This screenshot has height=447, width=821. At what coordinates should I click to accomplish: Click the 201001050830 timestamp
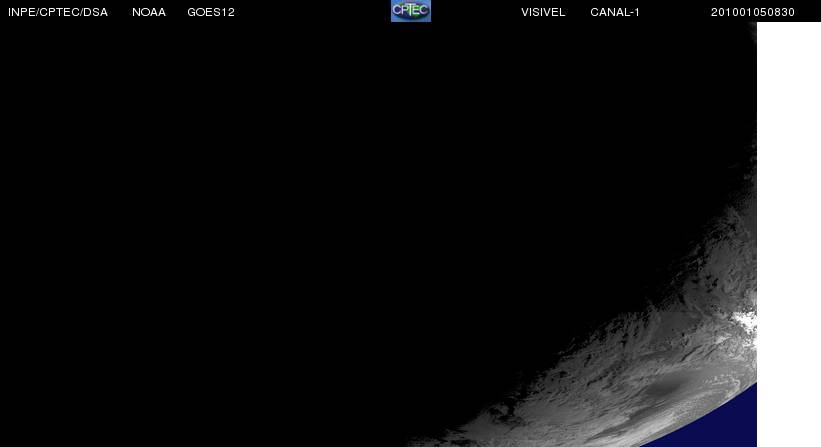753,12
